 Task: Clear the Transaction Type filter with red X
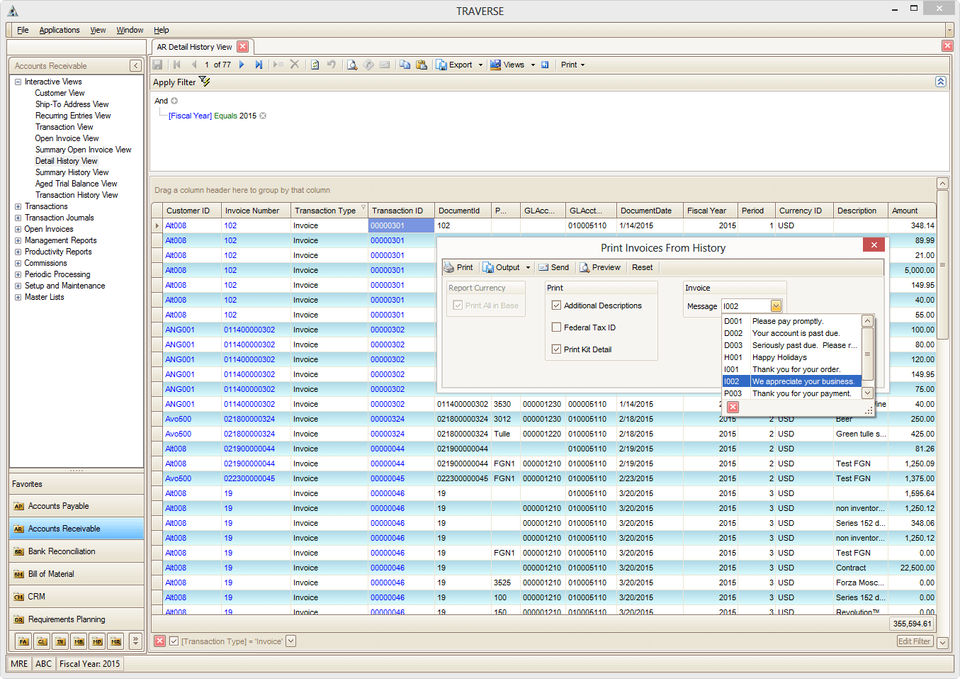coord(159,641)
